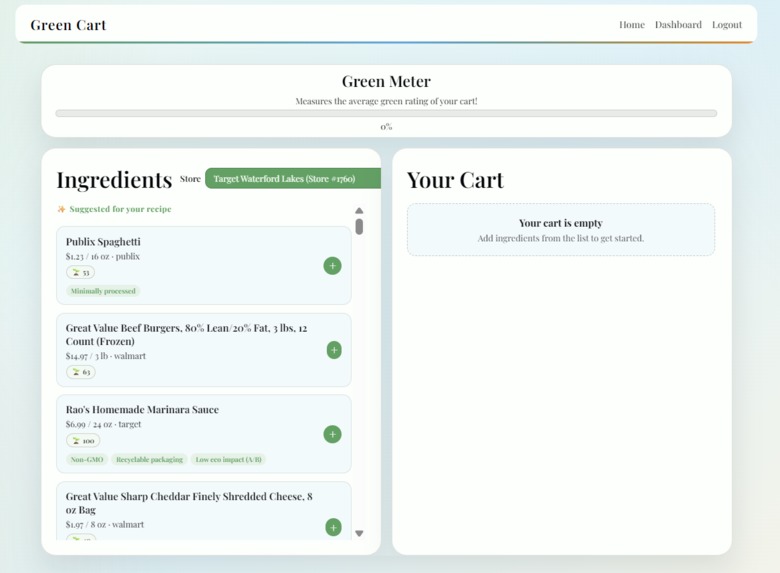780x573 pixels.
Task: Click the green score badge on Publix Spaghetti
Action: tap(80, 273)
